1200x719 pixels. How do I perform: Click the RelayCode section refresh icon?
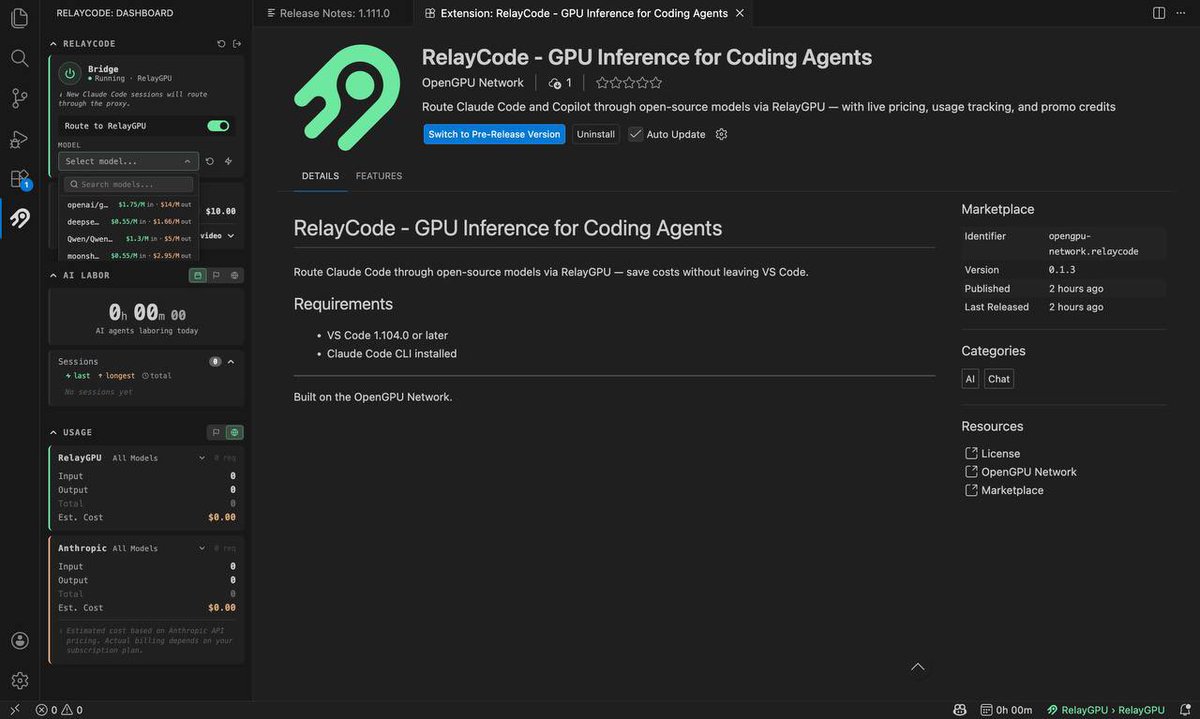click(x=221, y=44)
